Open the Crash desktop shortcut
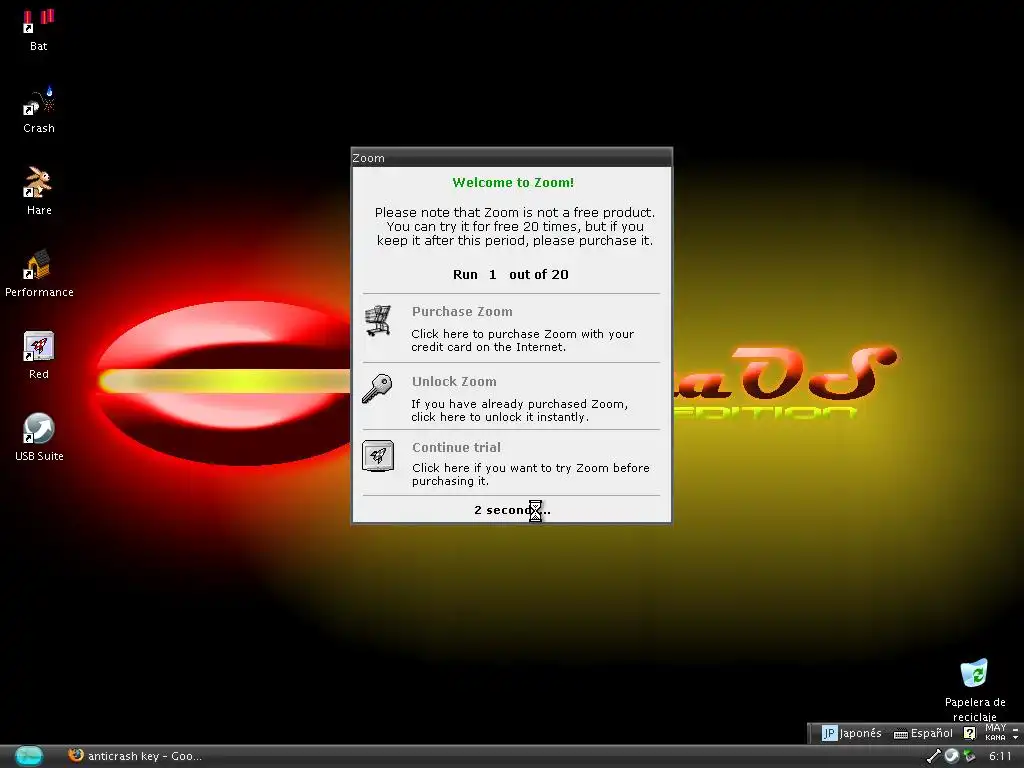Viewport: 1024px width, 768px height. [39, 111]
